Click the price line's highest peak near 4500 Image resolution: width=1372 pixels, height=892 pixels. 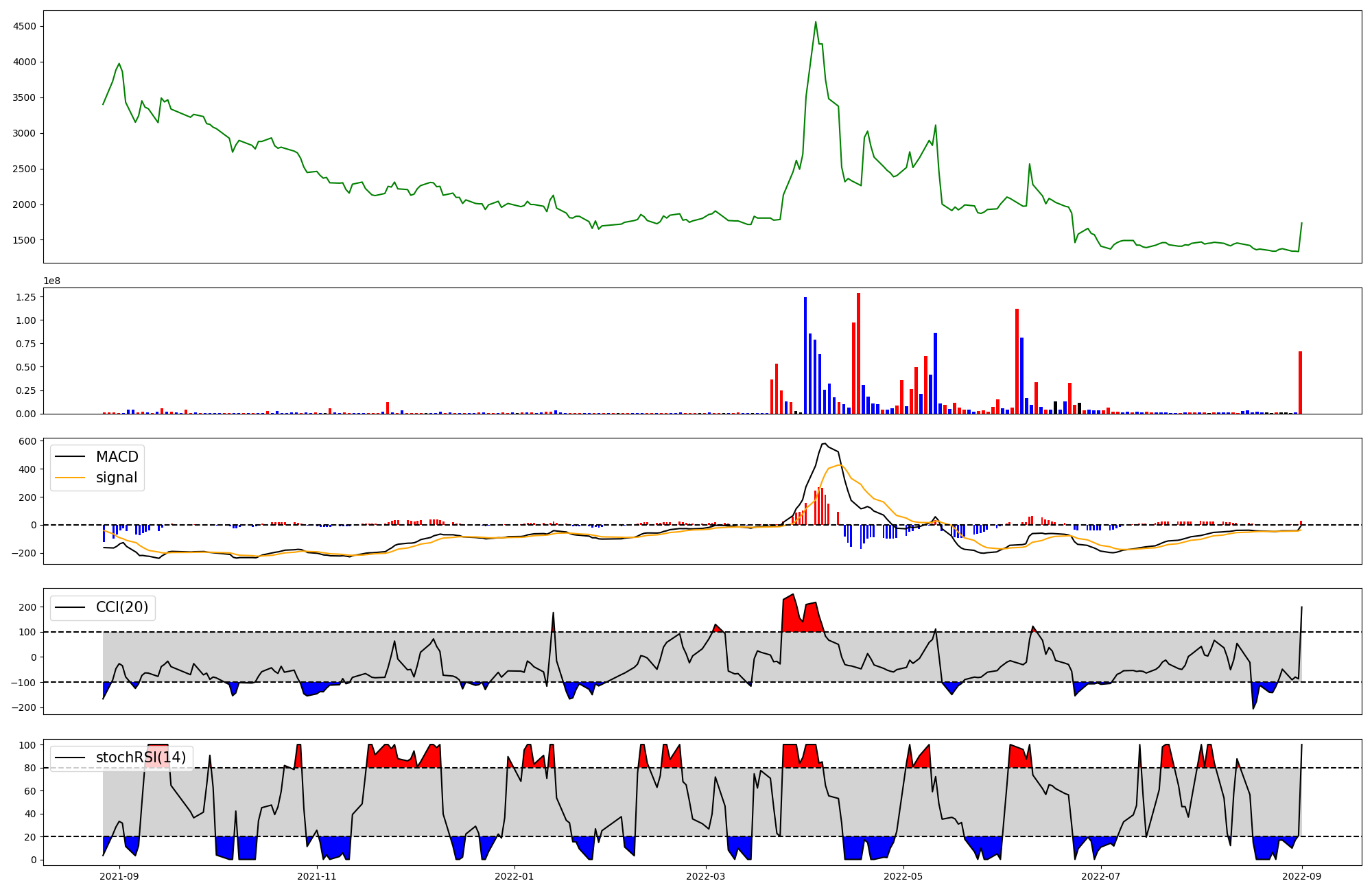[x=816, y=22]
